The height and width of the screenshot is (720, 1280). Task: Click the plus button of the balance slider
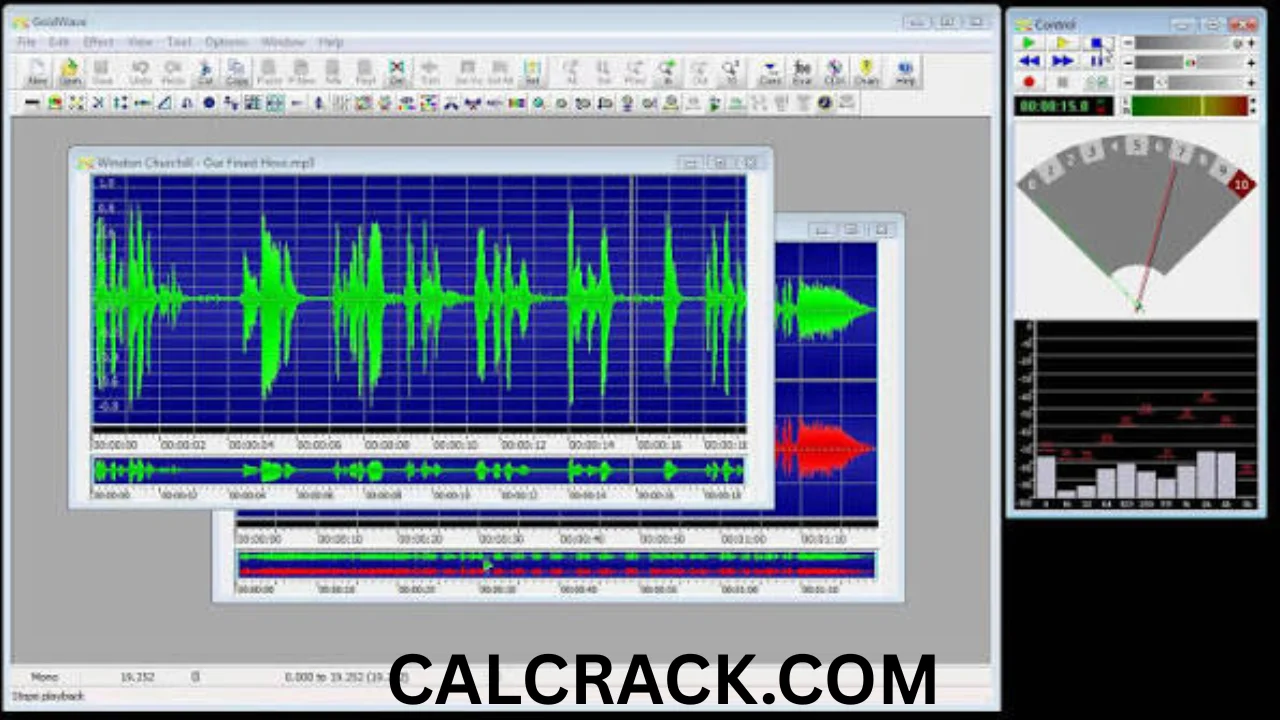click(x=1251, y=62)
